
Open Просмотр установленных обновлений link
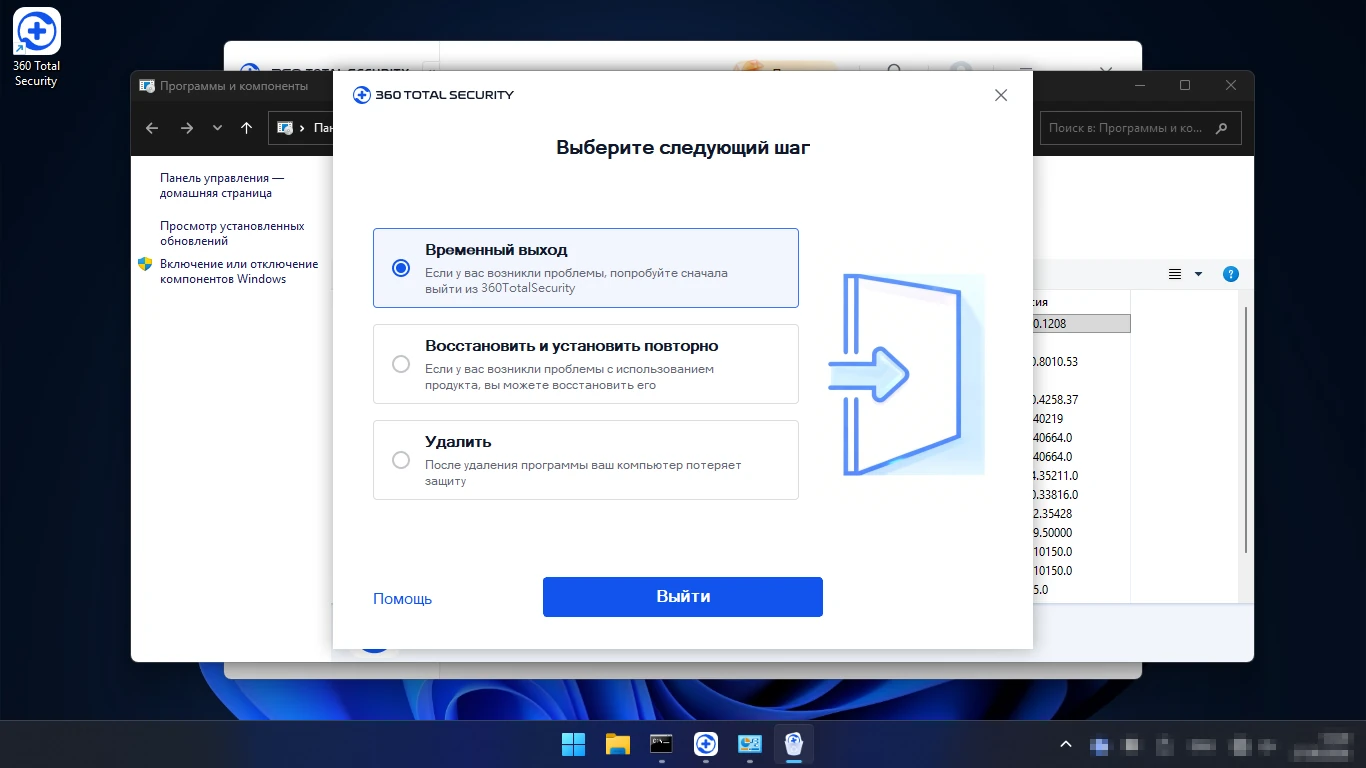coord(232,233)
